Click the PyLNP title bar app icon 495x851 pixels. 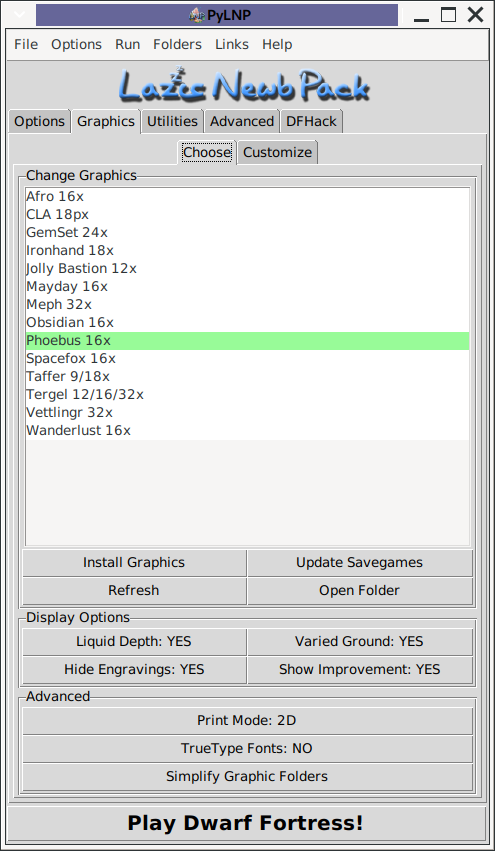196,15
